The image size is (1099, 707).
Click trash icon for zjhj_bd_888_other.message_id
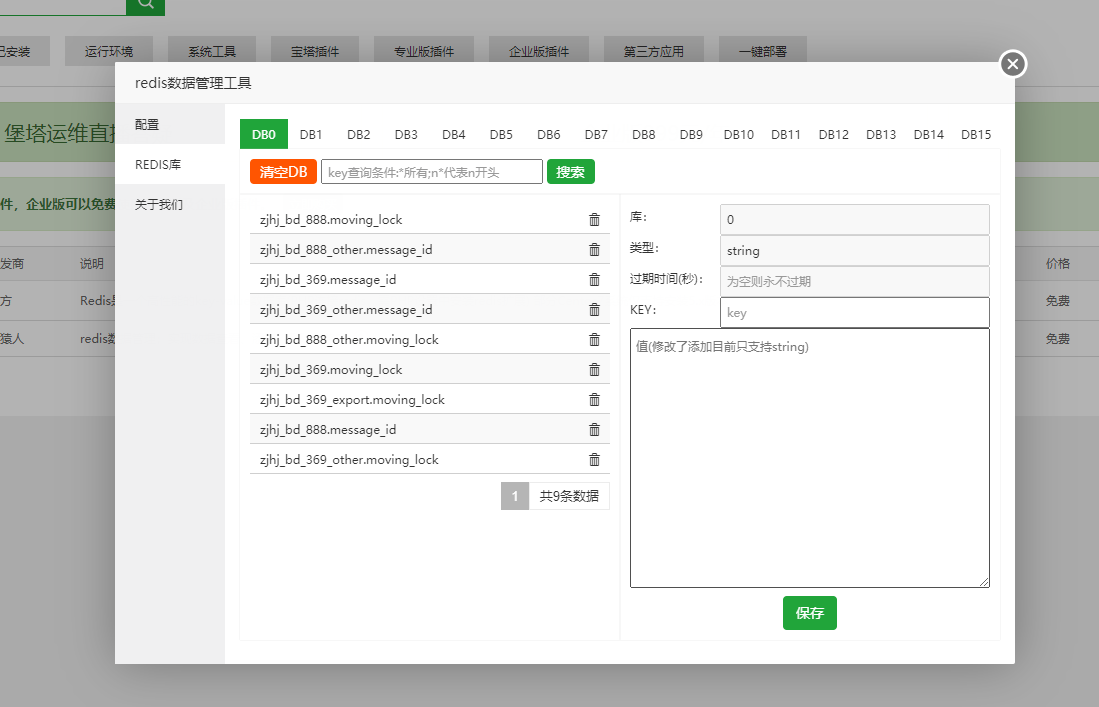(x=594, y=250)
